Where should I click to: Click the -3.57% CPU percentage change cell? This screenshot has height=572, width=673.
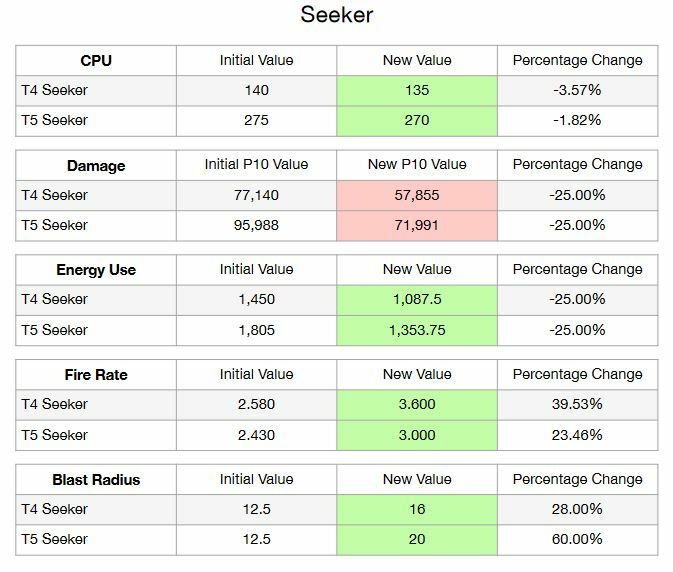578,91
